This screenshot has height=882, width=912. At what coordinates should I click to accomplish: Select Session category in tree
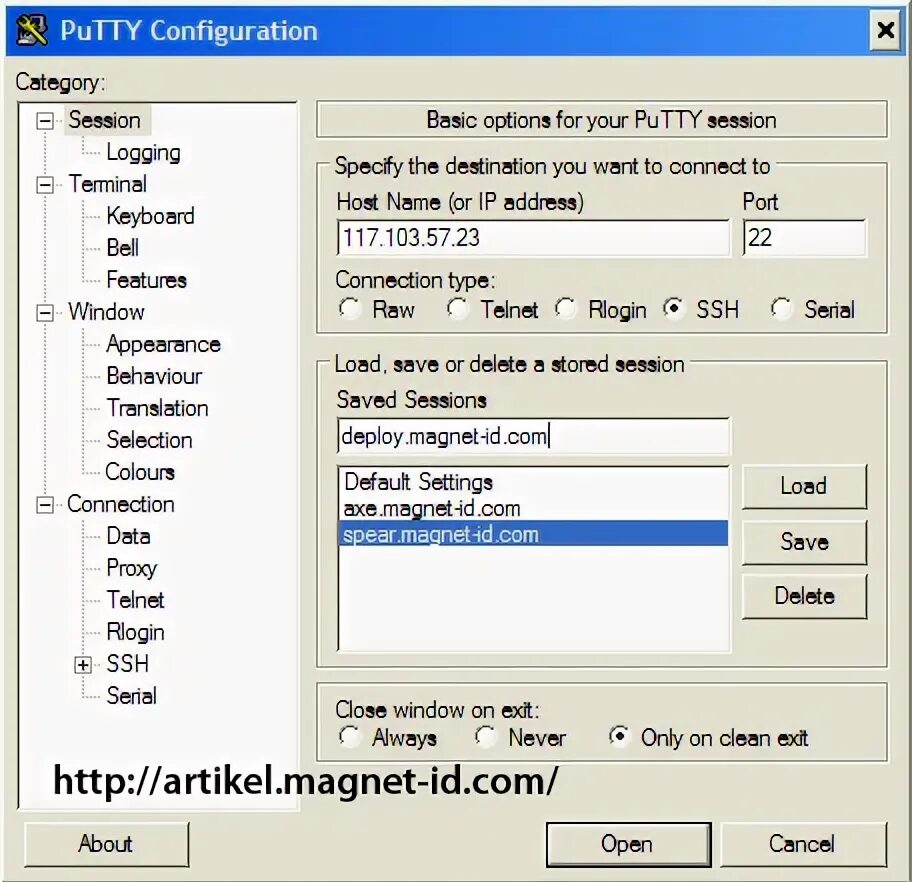105,120
